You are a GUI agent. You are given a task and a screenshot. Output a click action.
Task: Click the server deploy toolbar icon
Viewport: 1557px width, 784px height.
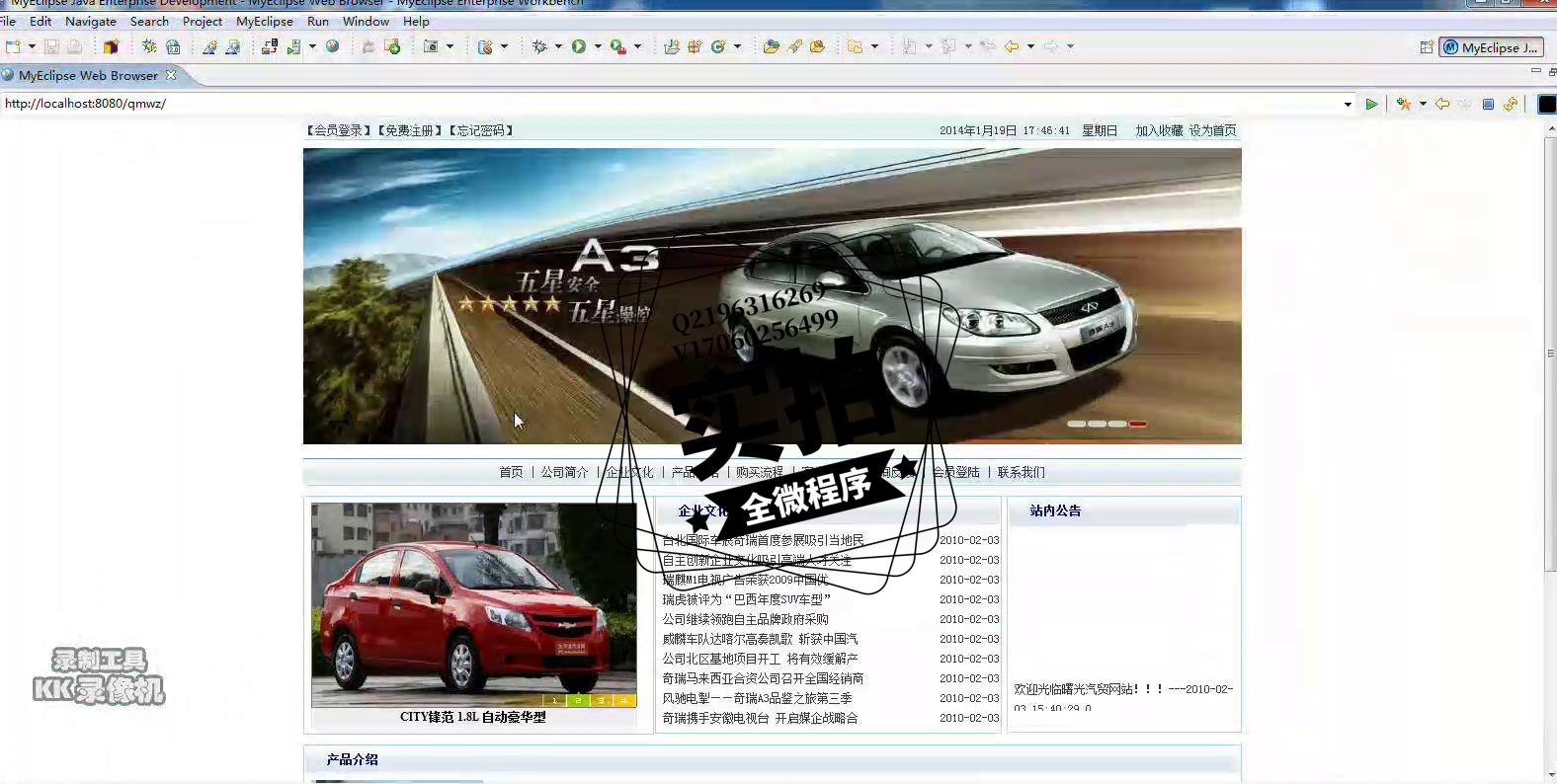pos(269,46)
